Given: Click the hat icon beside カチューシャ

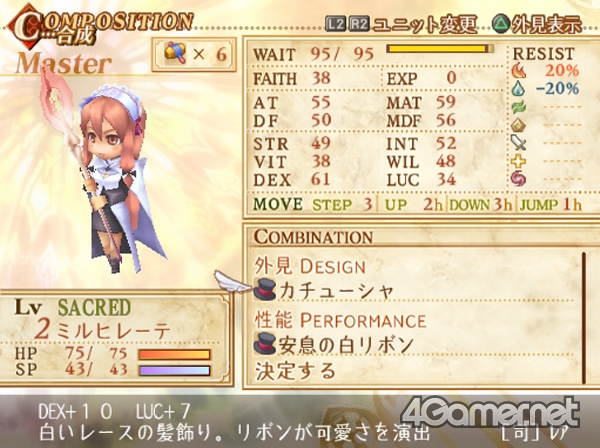Looking at the screenshot, I should (x=265, y=290).
